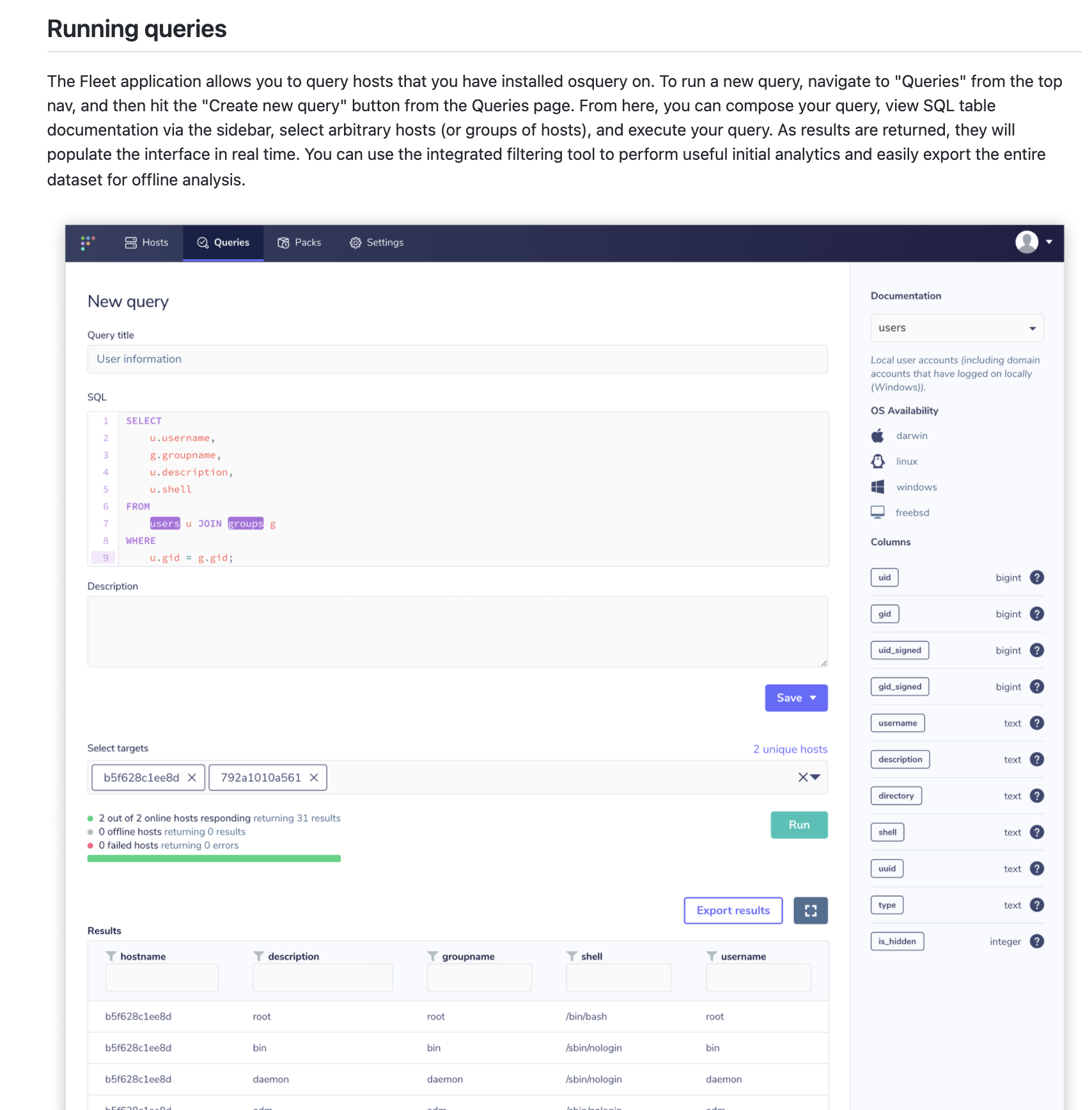The width and height of the screenshot is (1092, 1110).
Task: Click the filter icon on username column
Action: point(711,957)
